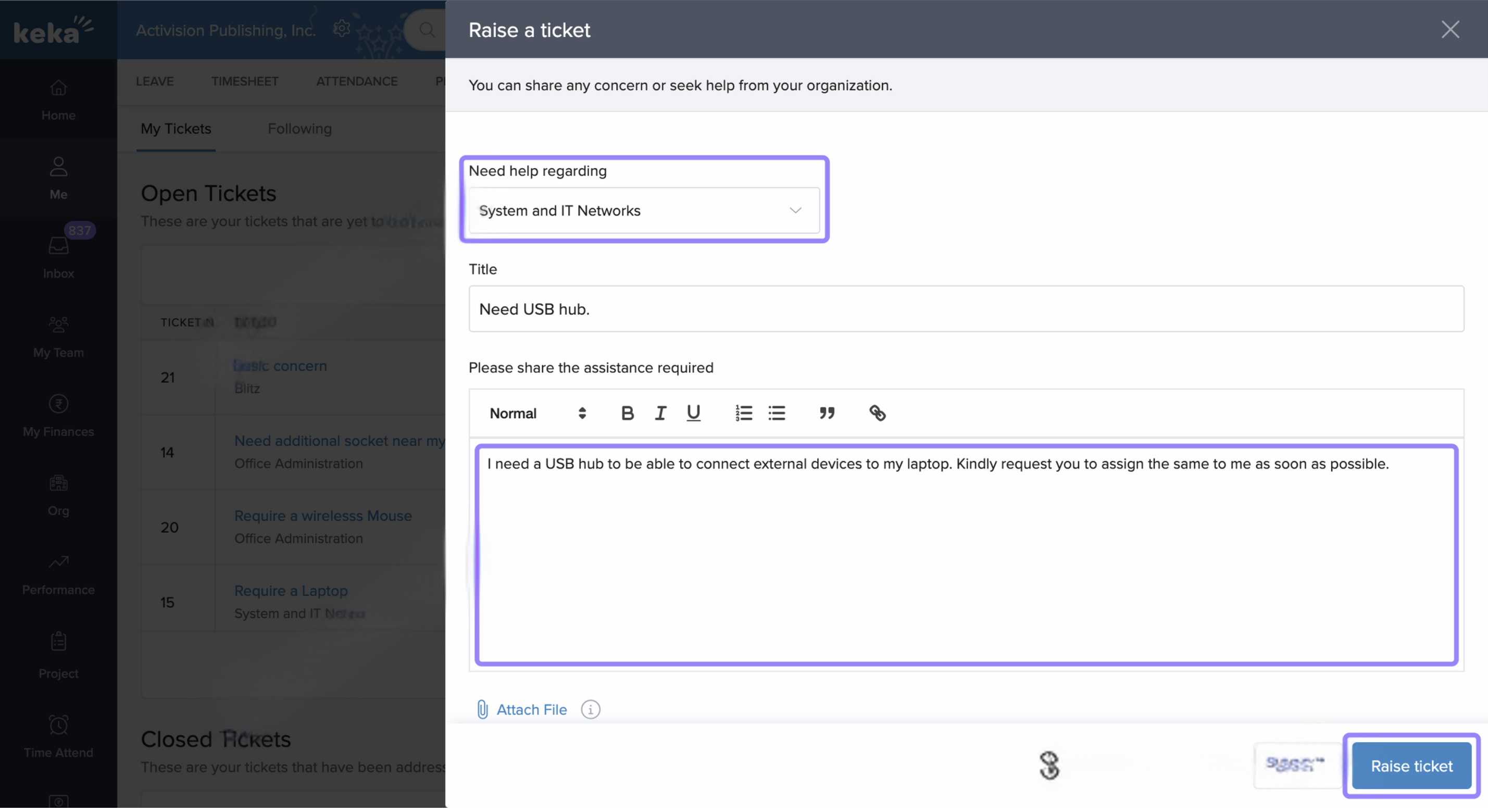Click the Title input field
1488x812 pixels.
966,309
